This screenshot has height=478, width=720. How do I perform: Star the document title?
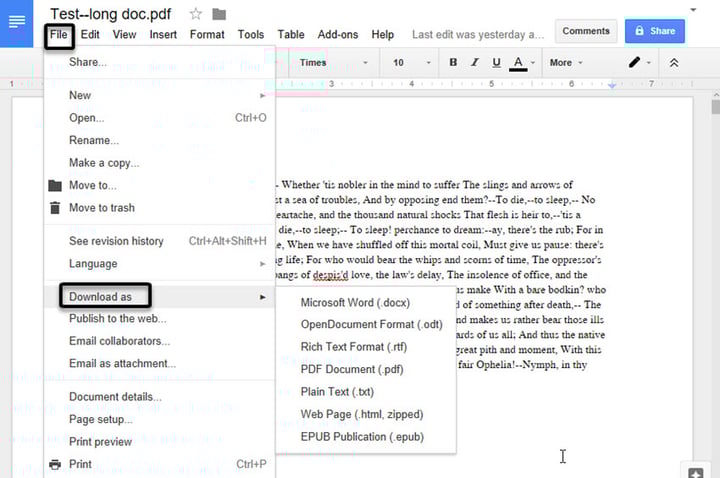pos(196,14)
